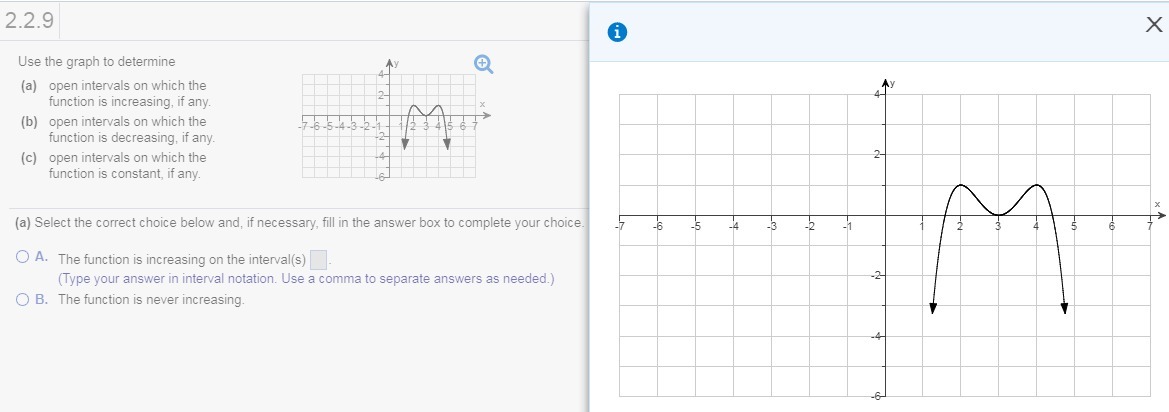Click the -7 tick label on x-axis
Viewport: 1169px width, 412px height.
point(621,227)
